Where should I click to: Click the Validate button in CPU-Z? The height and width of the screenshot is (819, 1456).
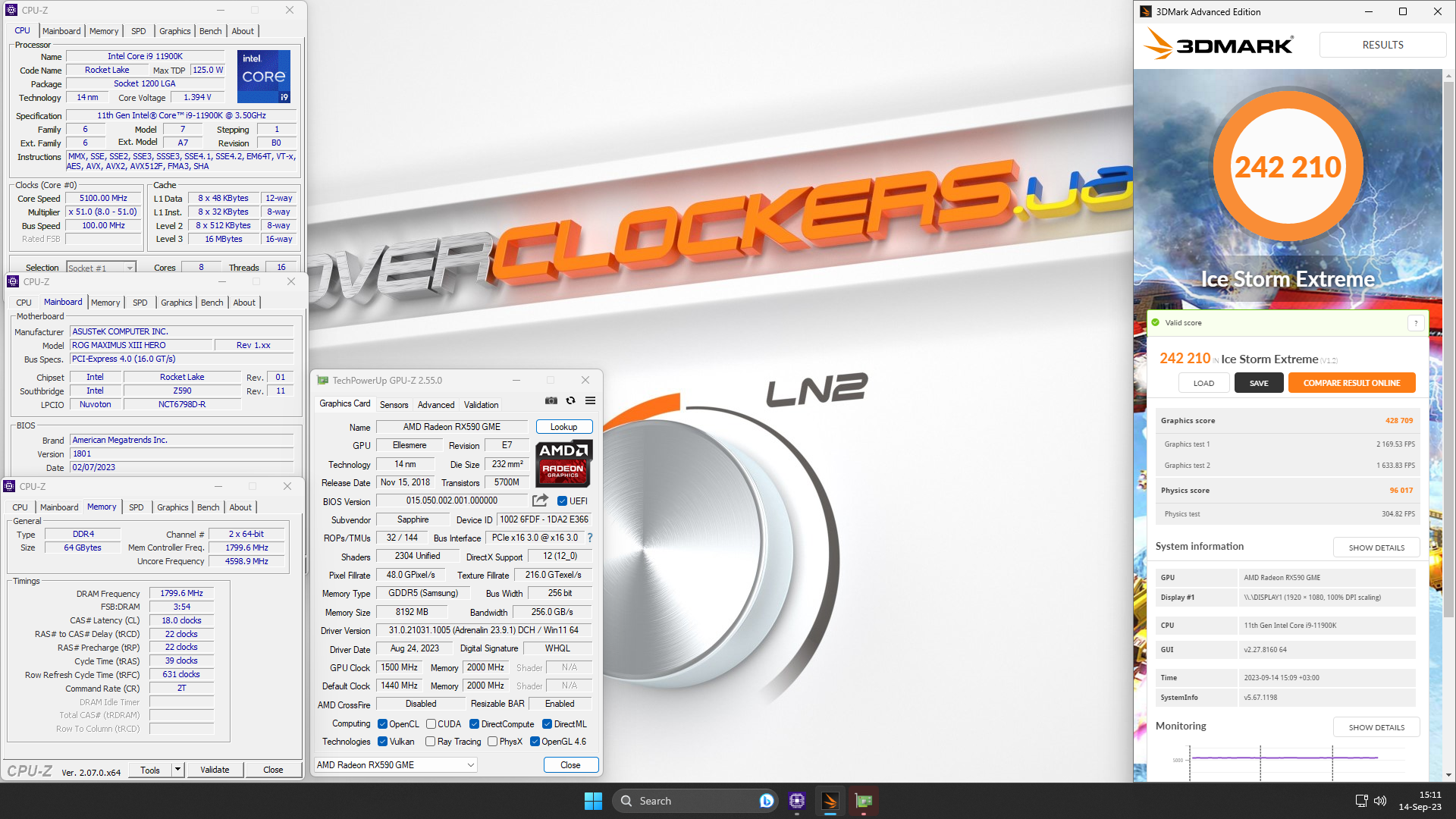click(215, 770)
